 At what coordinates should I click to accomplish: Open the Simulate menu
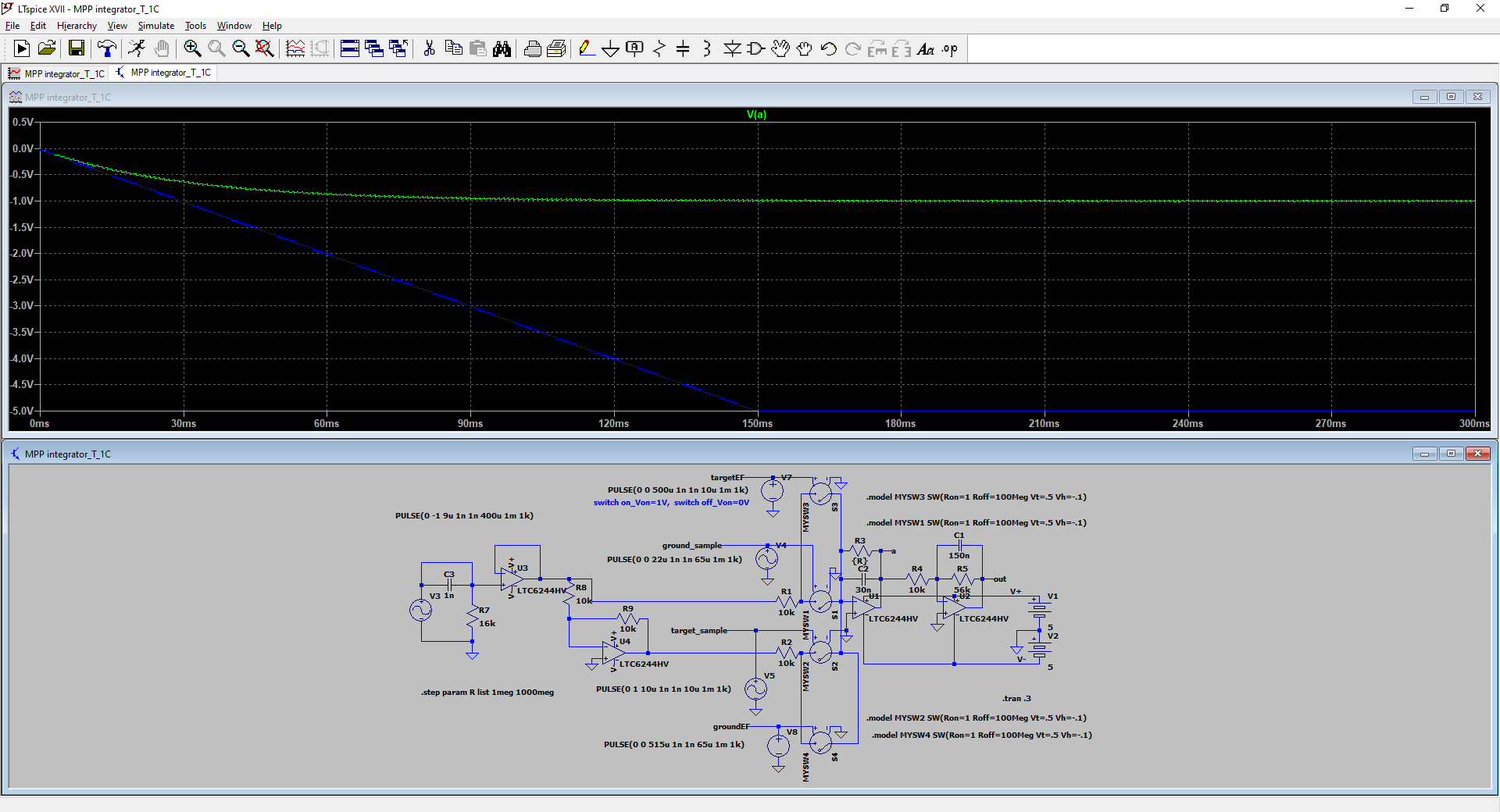155,26
